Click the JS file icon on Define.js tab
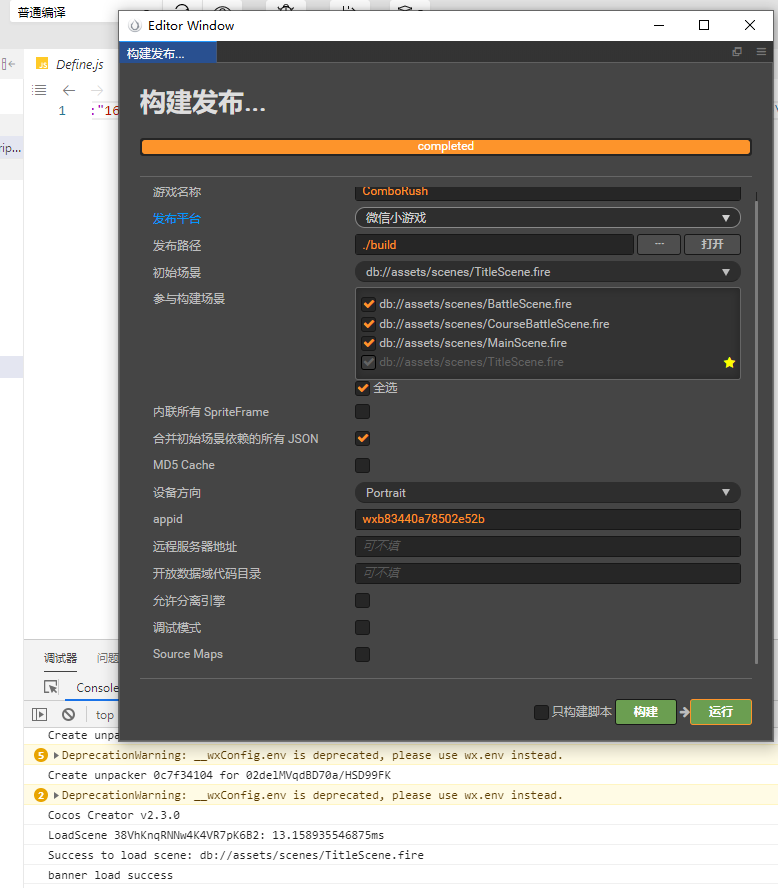 point(42,63)
